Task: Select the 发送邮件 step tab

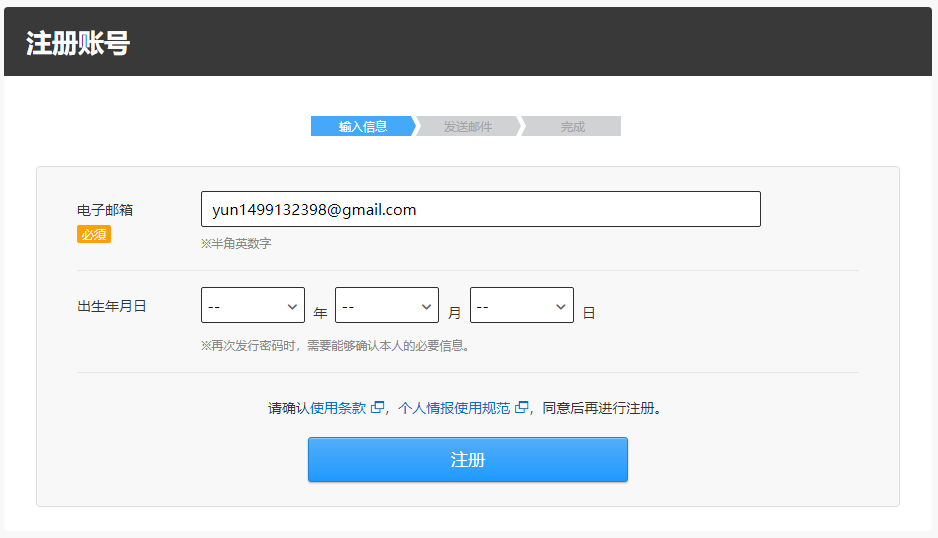Action: (x=468, y=127)
